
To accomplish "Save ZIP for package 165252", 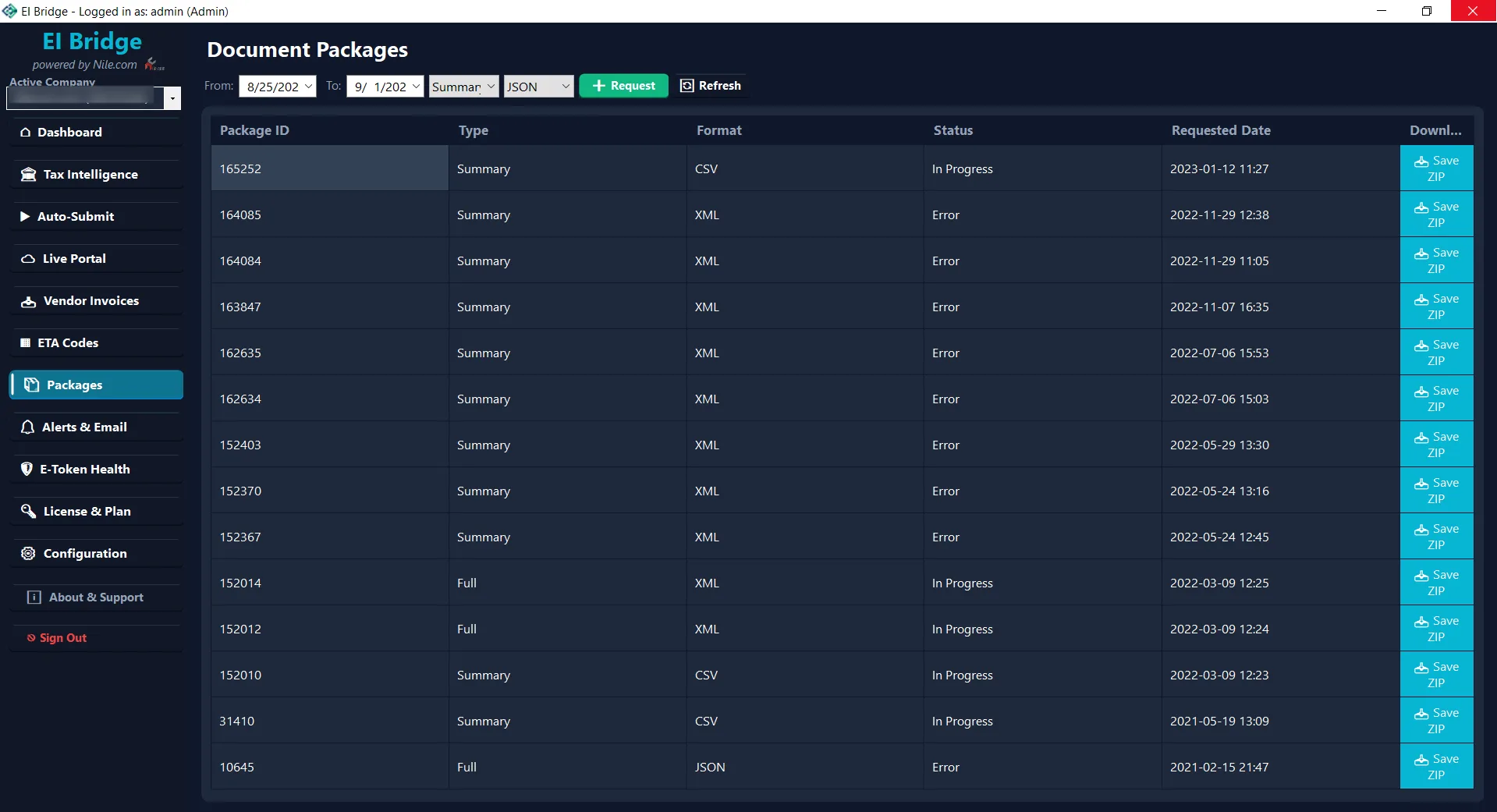I will (1436, 168).
